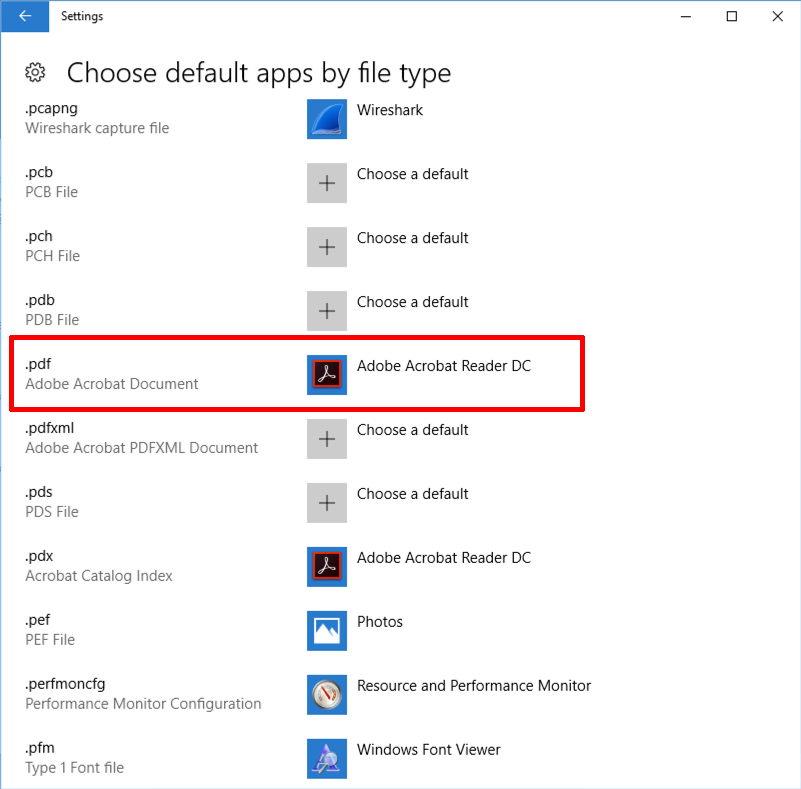Click the Photos icon for .pef
Image resolution: width=801 pixels, height=789 pixels.
coord(327,631)
